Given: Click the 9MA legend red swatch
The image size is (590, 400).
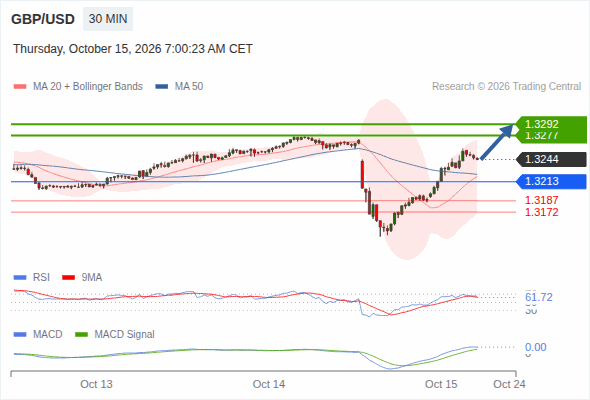Looking at the screenshot, I should tap(68, 278).
